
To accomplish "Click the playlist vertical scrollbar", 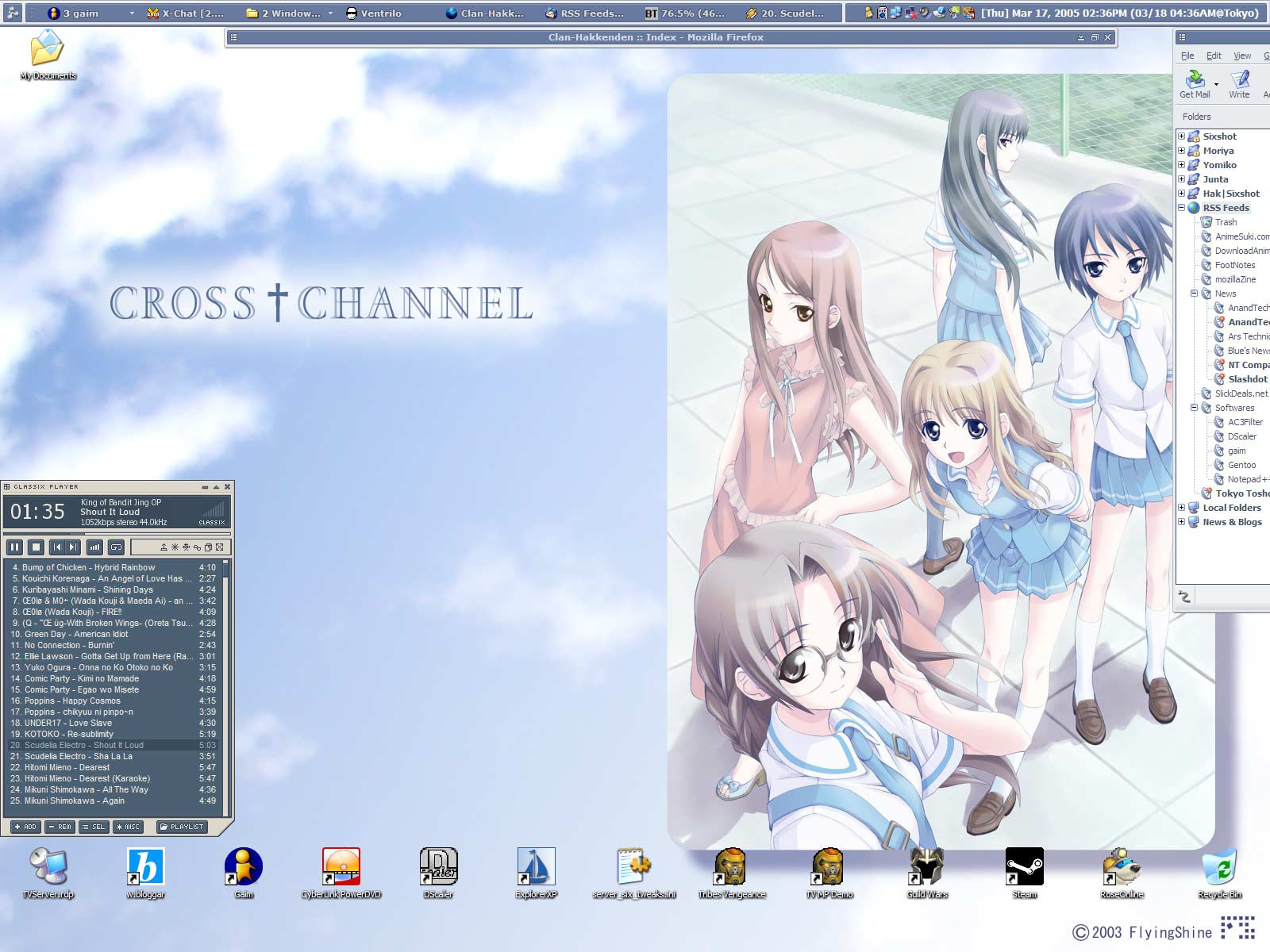I will (225, 687).
